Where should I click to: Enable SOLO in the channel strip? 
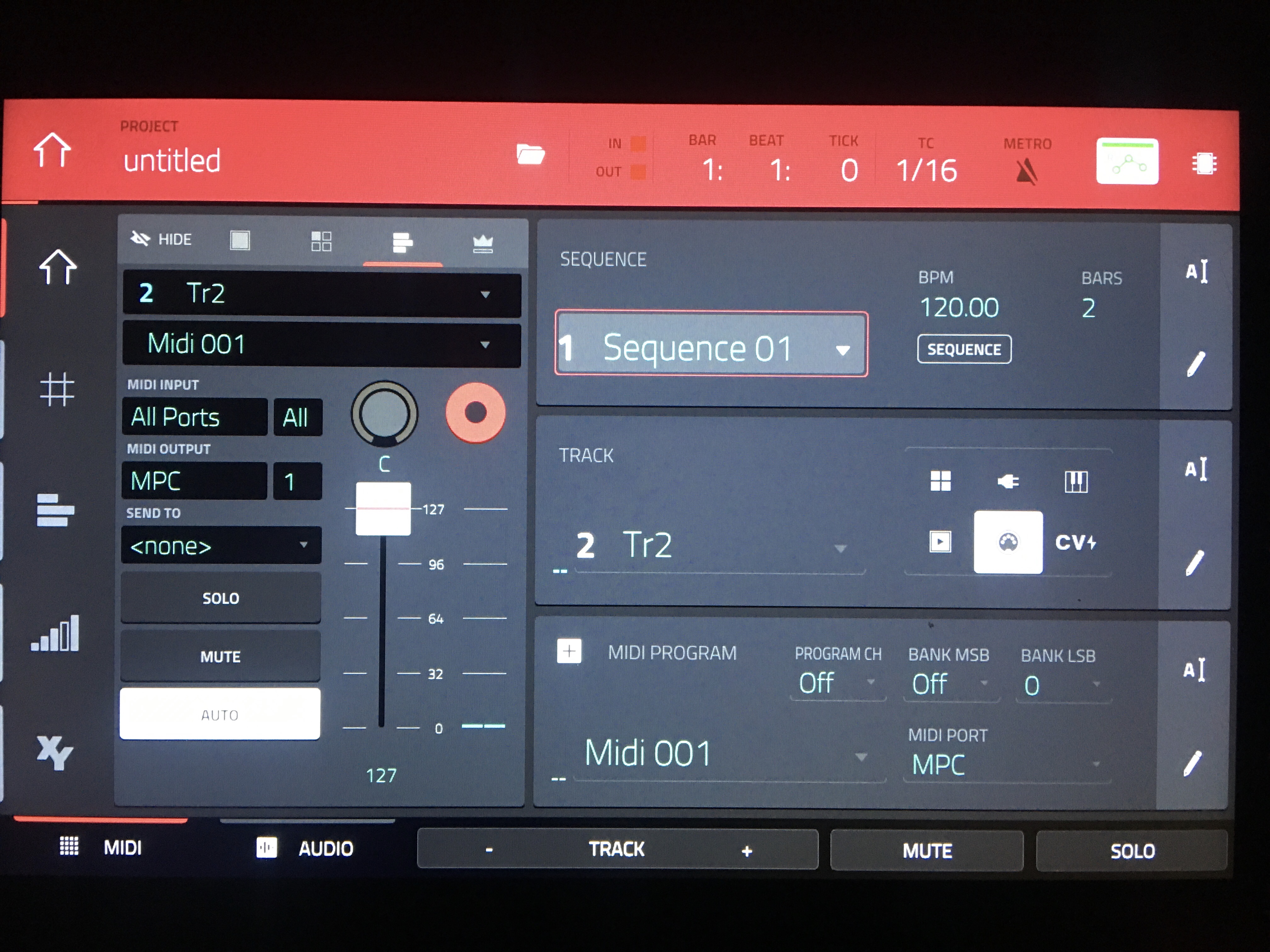pyautogui.click(x=220, y=598)
